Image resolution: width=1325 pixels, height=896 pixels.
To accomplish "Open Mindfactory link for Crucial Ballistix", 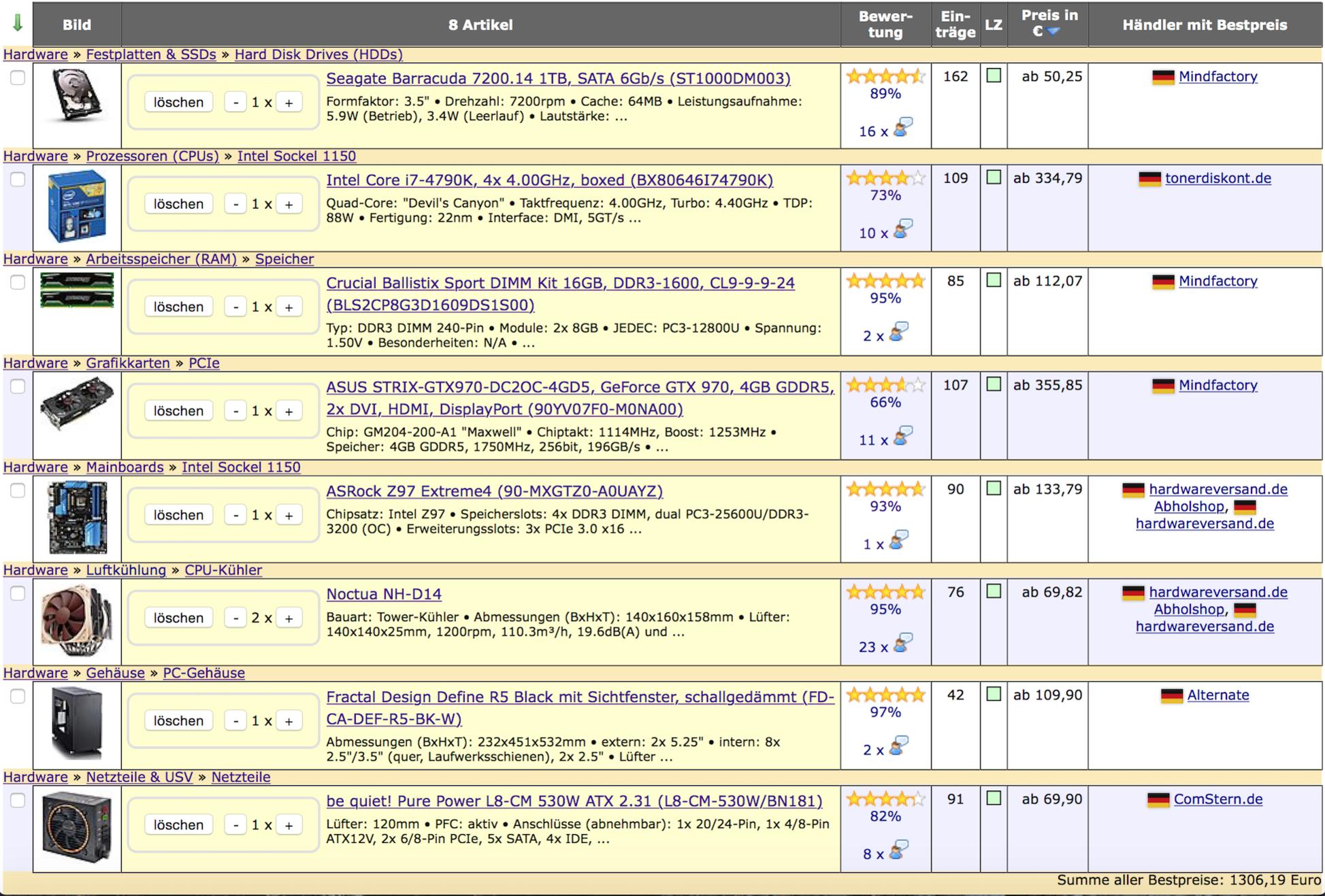I will [1217, 281].
